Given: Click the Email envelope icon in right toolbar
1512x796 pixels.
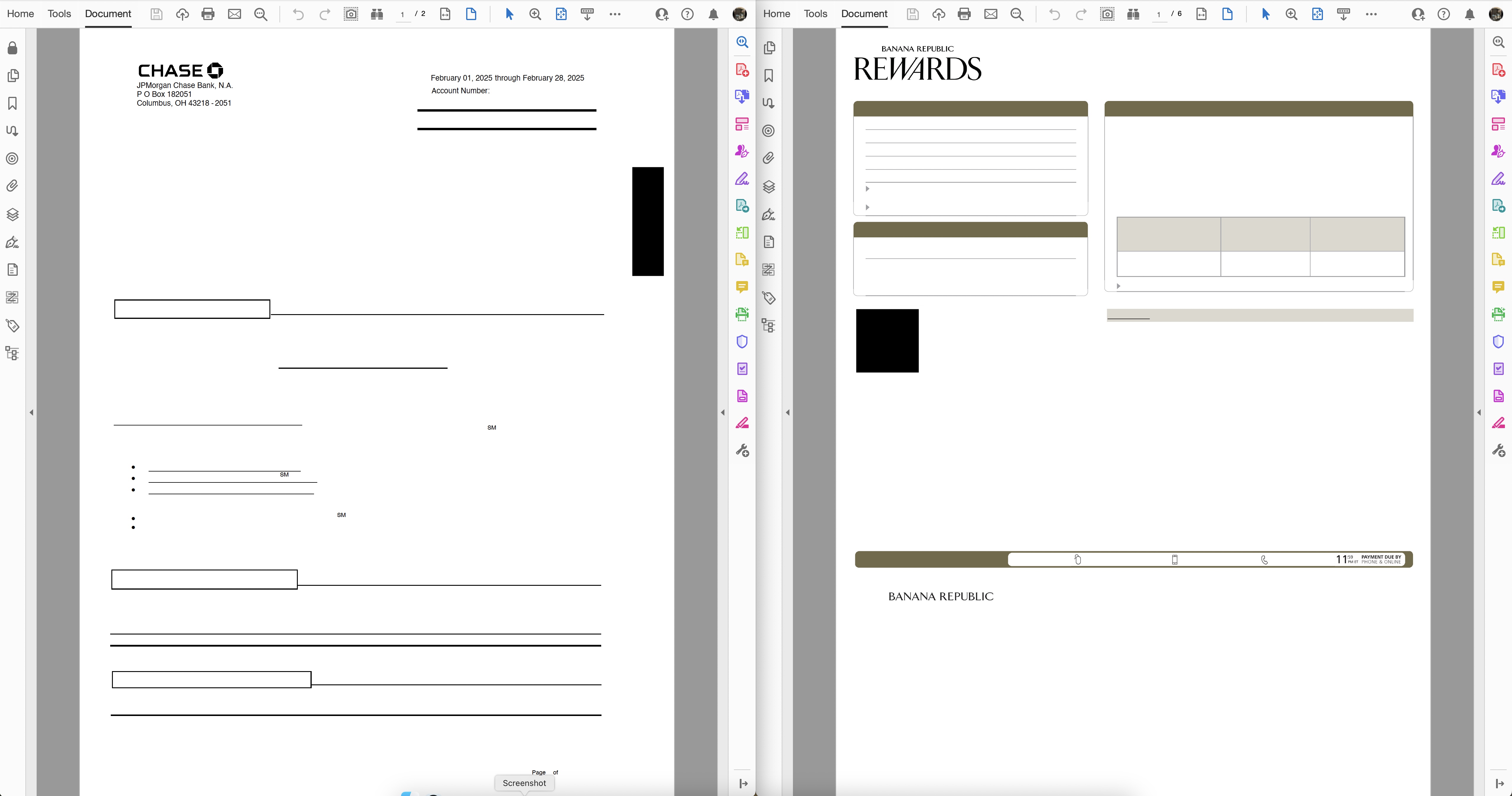Looking at the screenshot, I should (x=990, y=14).
